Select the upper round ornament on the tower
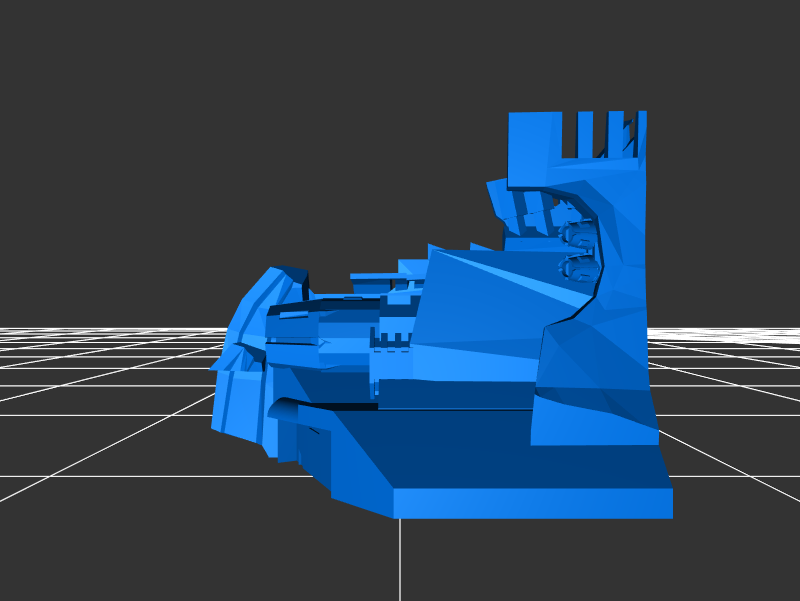 577,234
